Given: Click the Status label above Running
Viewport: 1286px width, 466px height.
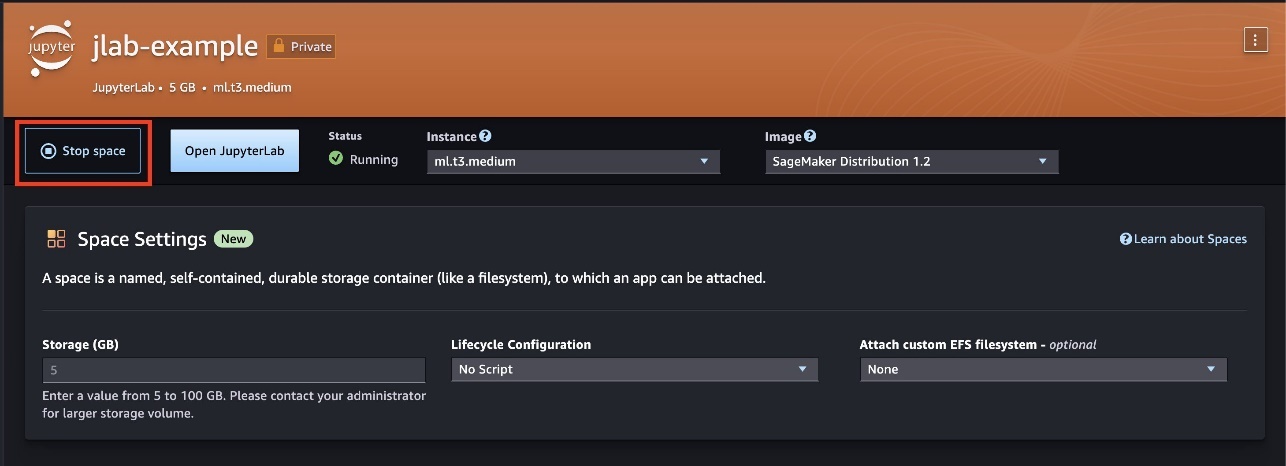Looking at the screenshot, I should pyautogui.click(x=345, y=136).
